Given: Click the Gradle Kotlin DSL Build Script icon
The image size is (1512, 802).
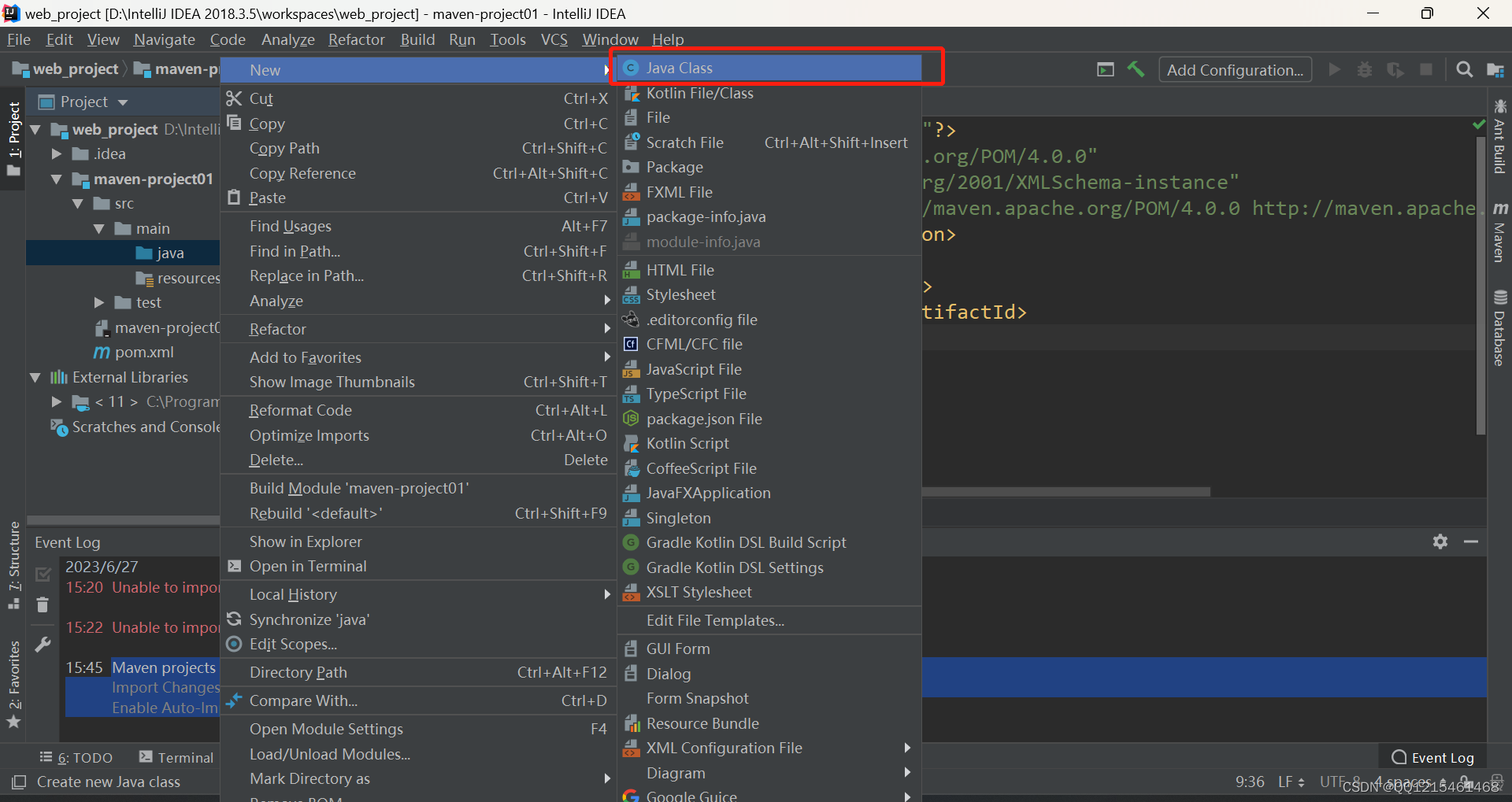Looking at the screenshot, I should [631, 542].
